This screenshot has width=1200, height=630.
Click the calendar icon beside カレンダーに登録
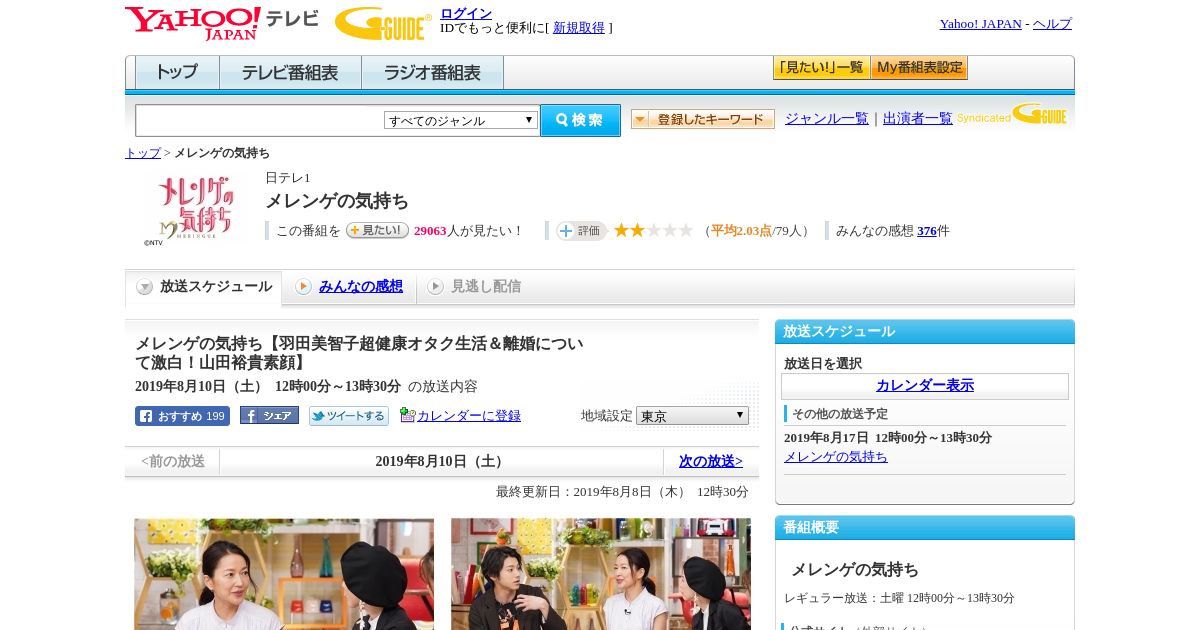coord(407,415)
